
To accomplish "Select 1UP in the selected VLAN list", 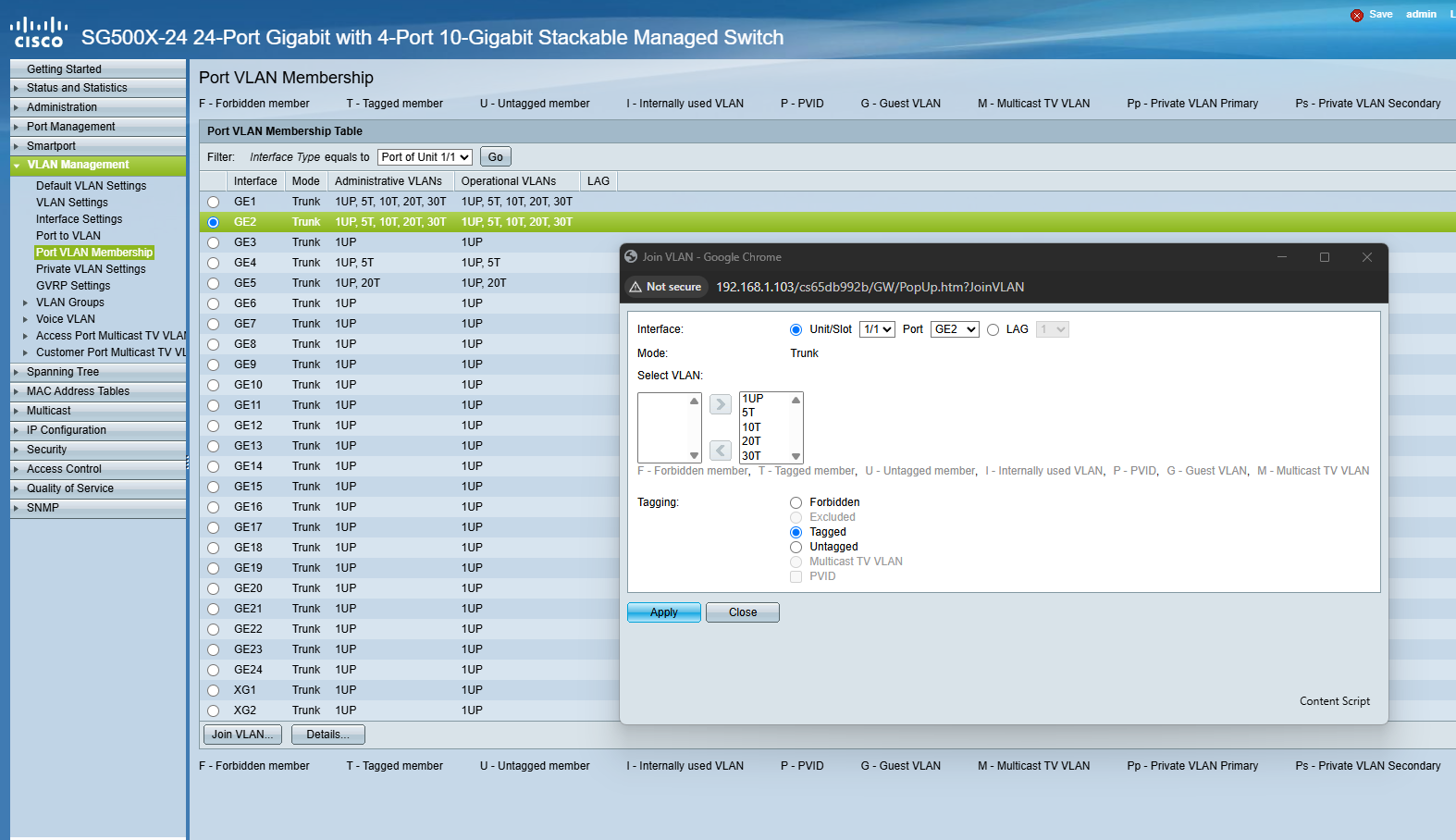I will (753, 399).
